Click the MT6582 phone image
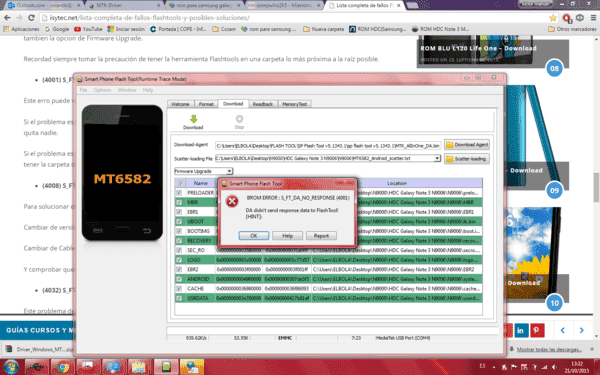Screen dimensions: 600x375 [122, 173]
